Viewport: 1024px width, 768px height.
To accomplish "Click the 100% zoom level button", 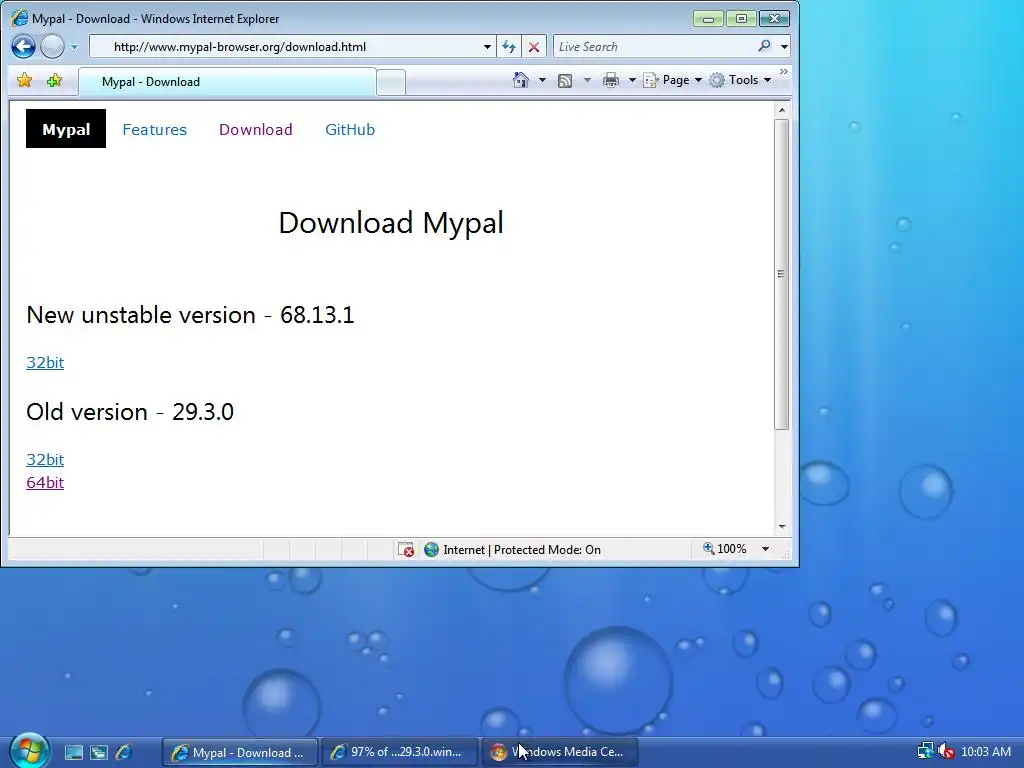I will click(725, 549).
